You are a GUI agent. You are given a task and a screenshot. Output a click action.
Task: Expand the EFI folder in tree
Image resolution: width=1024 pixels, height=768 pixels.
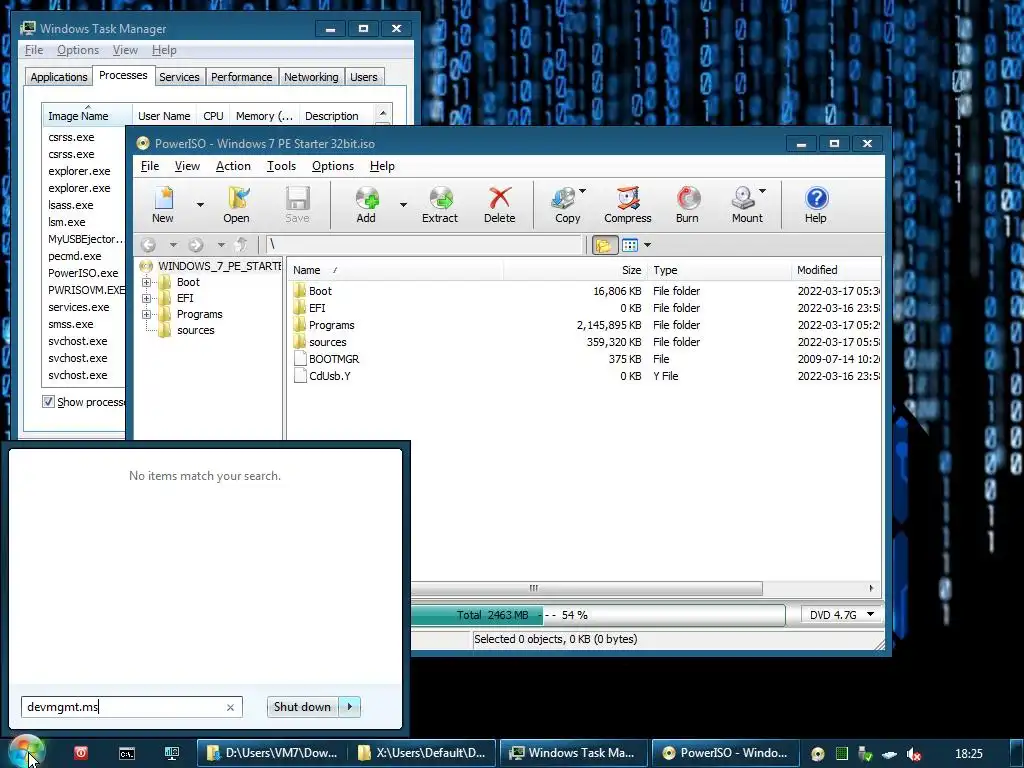tap(146, 298)
